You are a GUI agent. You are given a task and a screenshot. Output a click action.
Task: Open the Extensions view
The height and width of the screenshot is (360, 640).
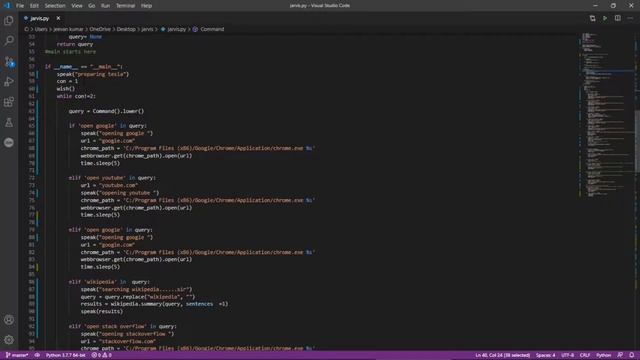[x=9, y=102]
